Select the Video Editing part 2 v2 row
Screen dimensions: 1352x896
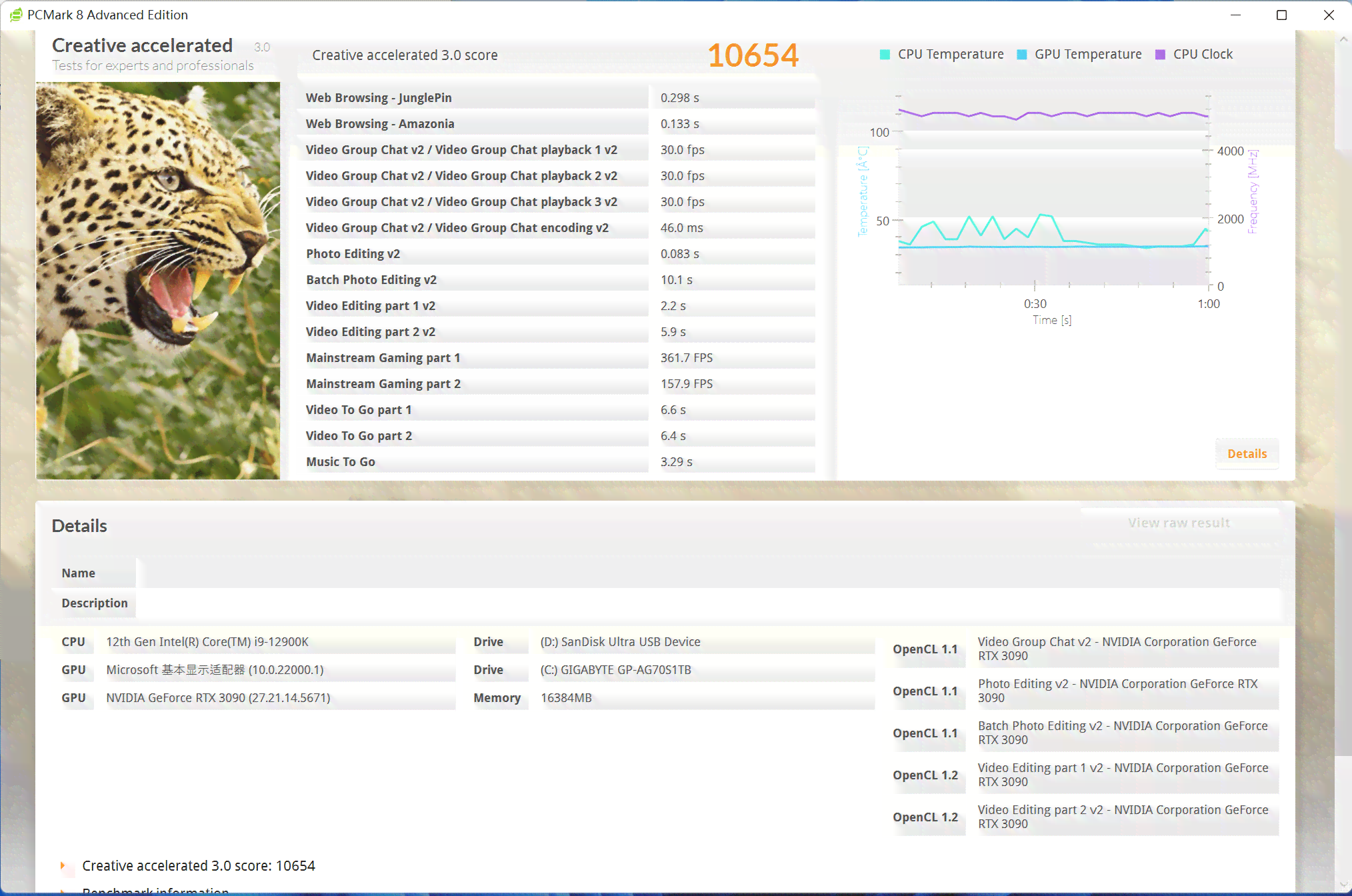[557, 331]
